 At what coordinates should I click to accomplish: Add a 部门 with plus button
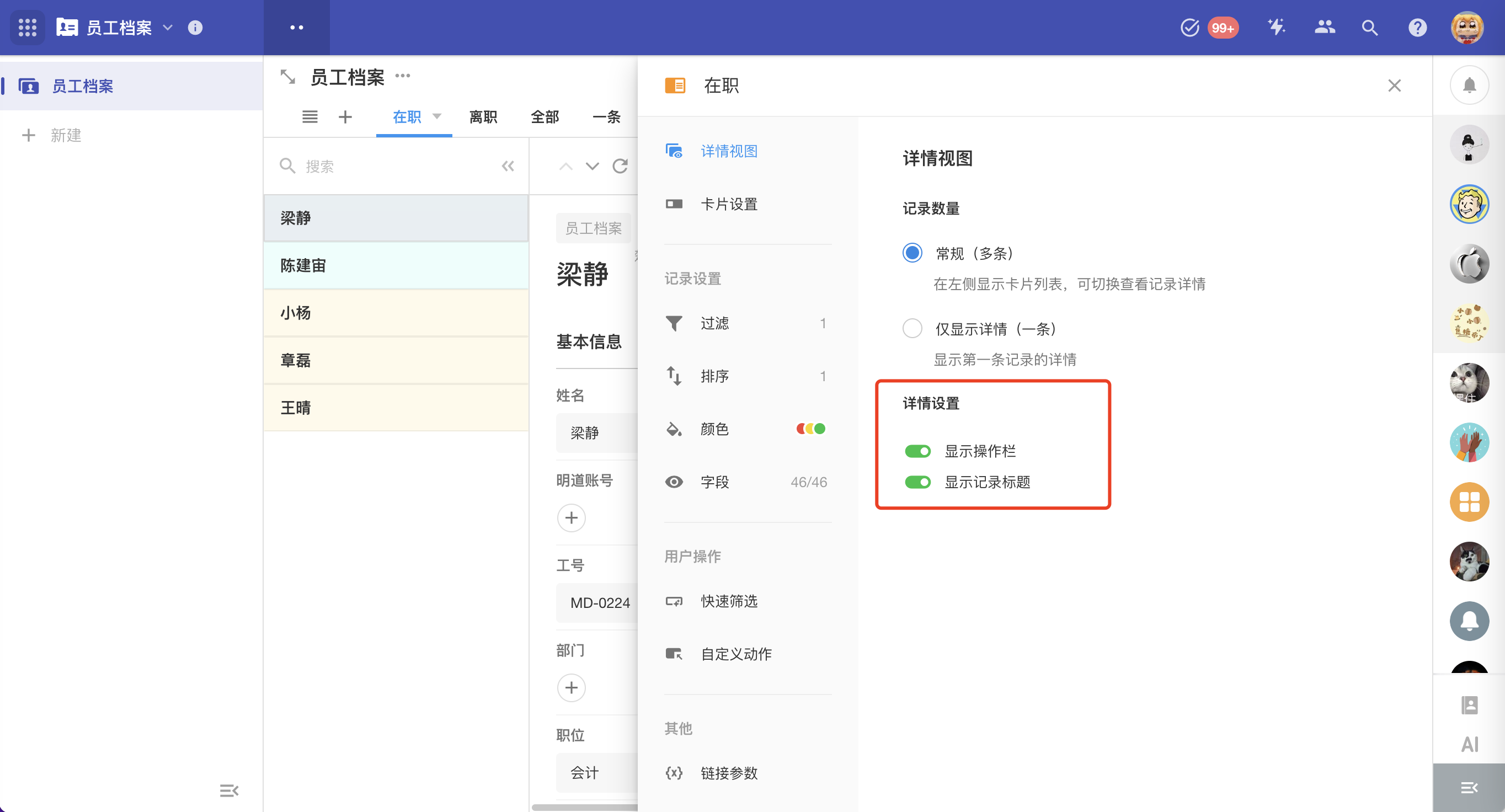572,687
